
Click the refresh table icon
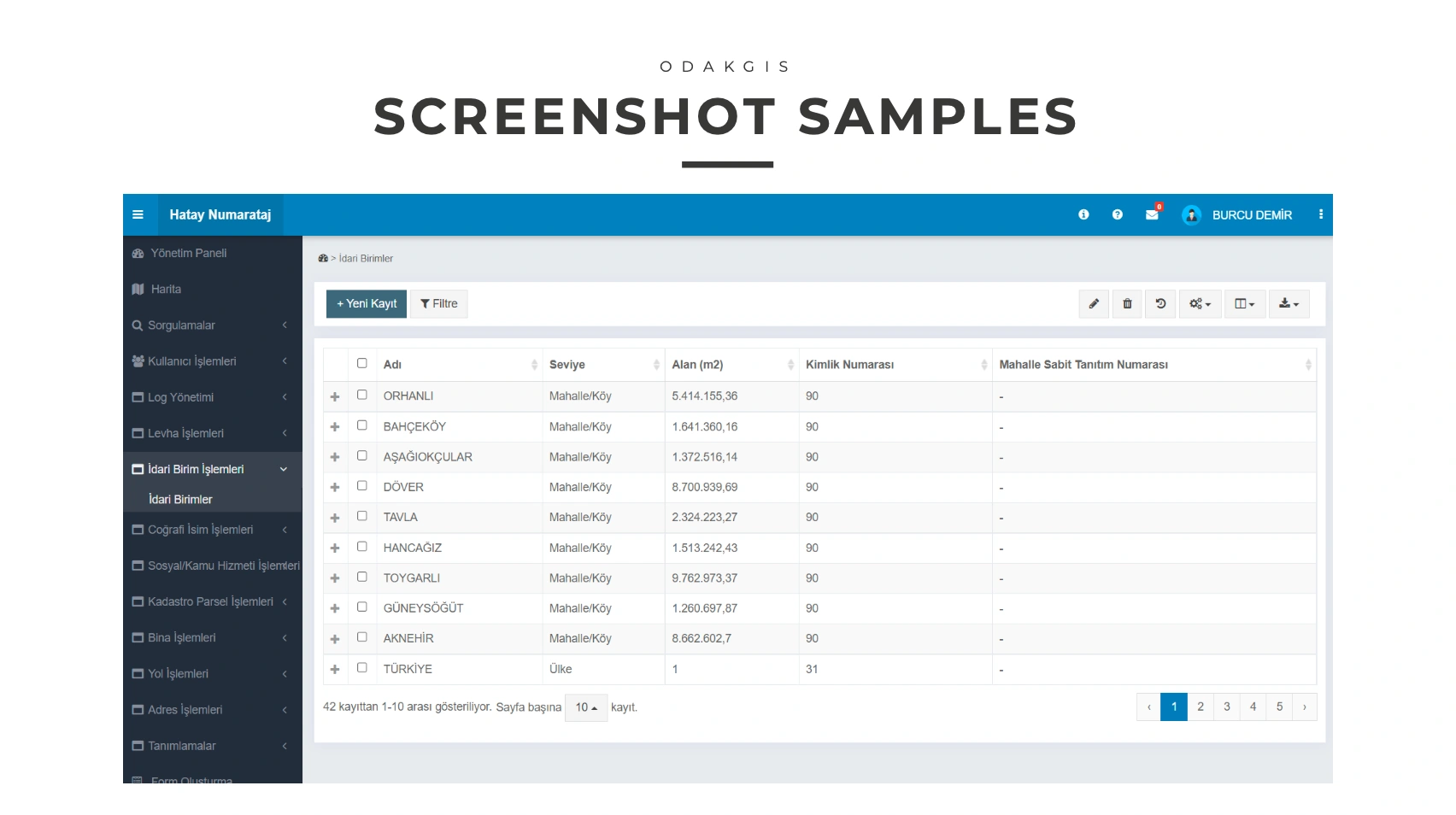pyautogui.click(x=1160, y=303)
